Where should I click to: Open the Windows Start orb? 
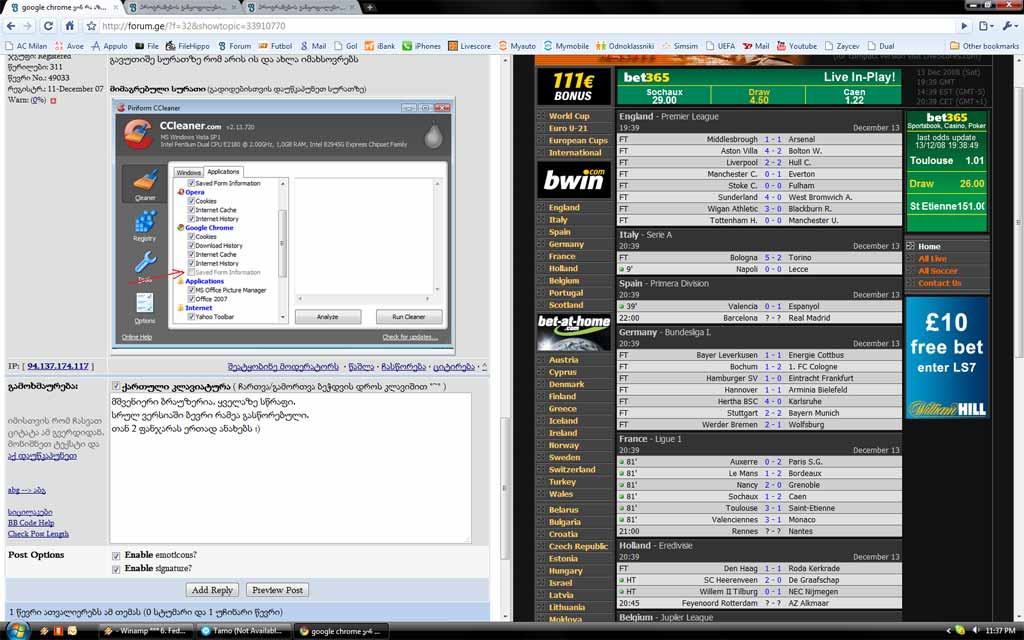[x=16, y=630]
